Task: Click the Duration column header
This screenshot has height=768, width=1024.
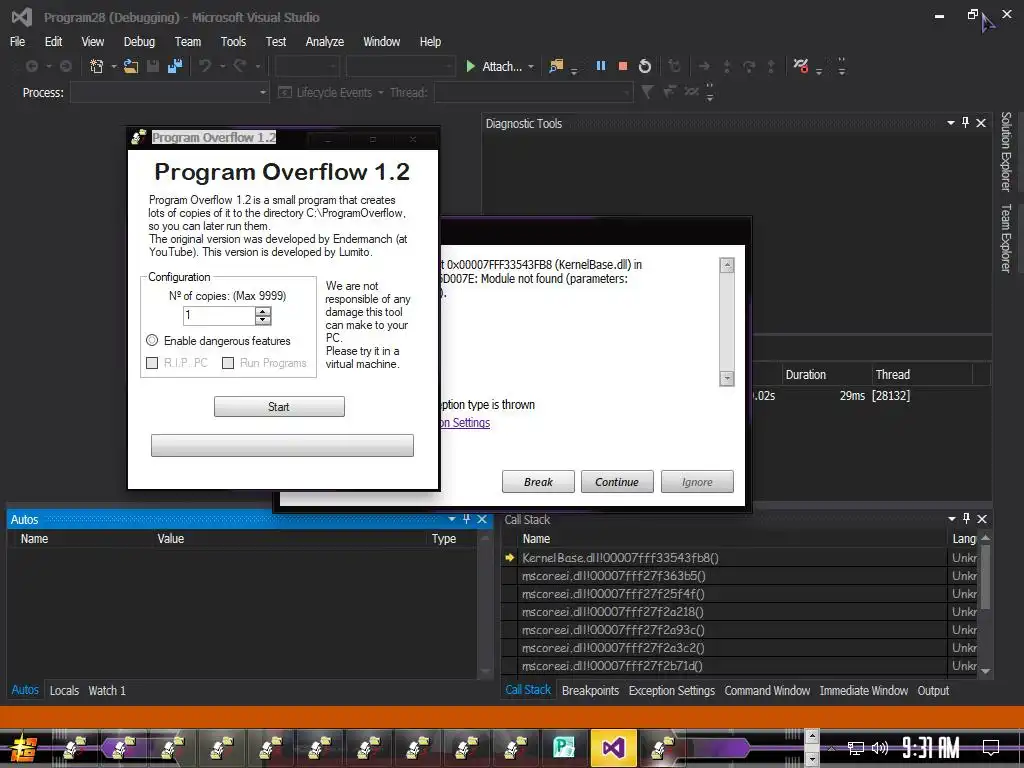Action: click(x=827, y=374)
